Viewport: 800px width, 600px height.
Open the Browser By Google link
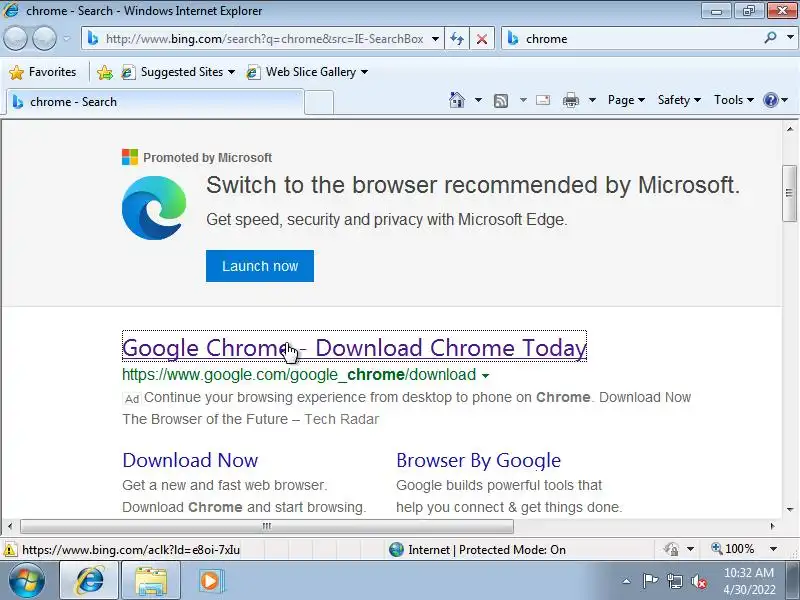point(479,460)
